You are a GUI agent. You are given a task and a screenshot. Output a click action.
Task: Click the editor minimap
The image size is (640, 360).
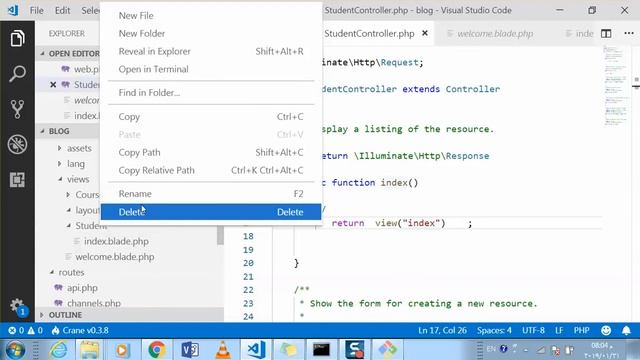click(615, 86)
